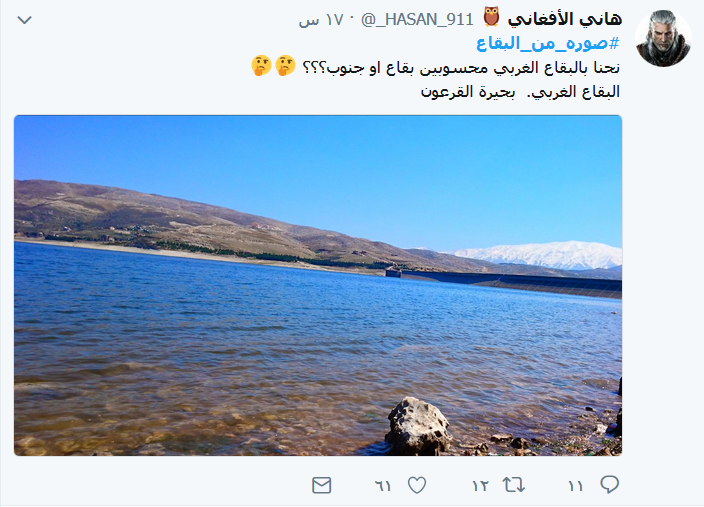Open the white-haired avatar profile picture

click(x=663, y=39)
